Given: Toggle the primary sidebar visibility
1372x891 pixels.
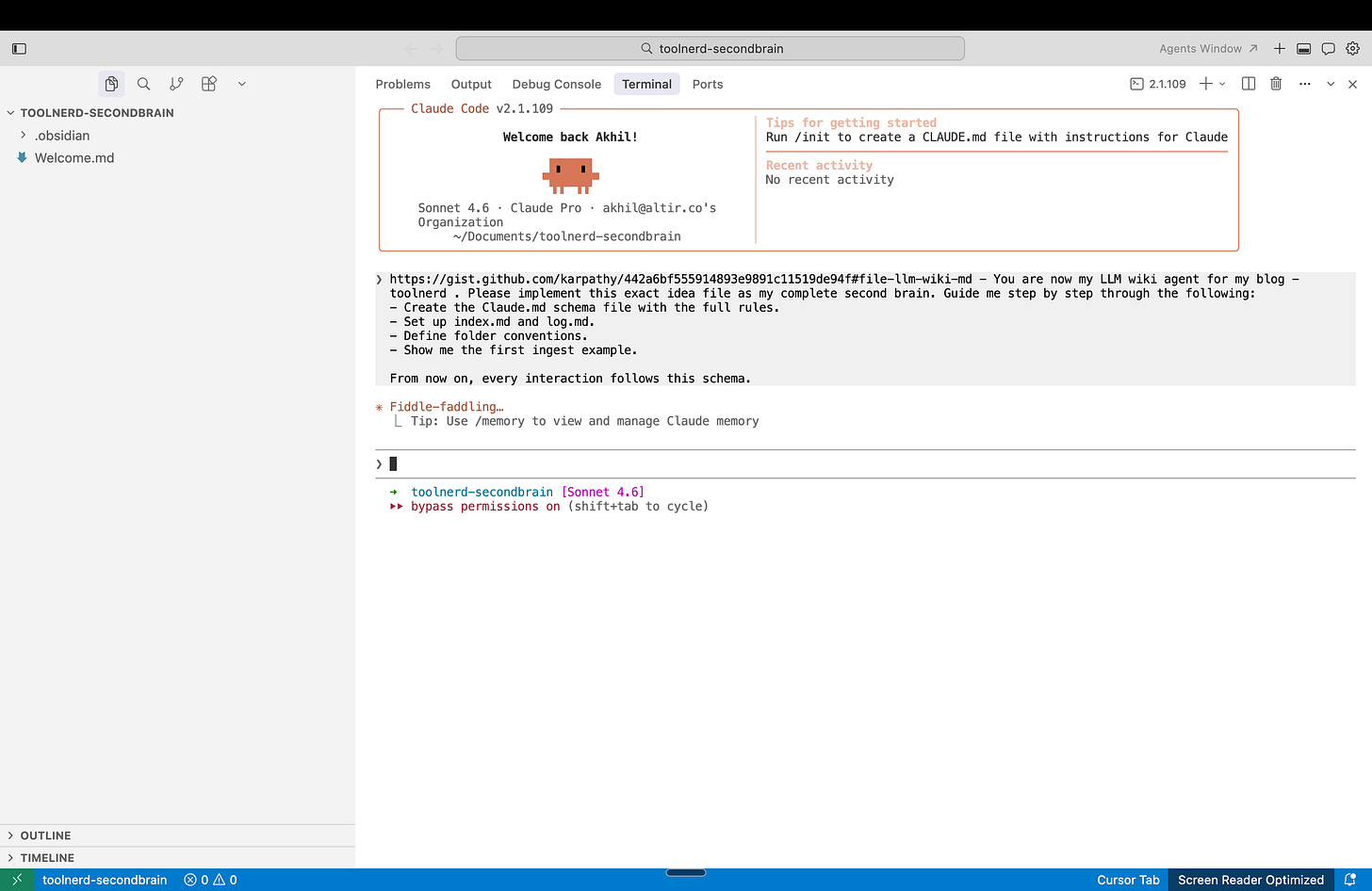Looking at the screenshot, I should (x=19, y=48).
